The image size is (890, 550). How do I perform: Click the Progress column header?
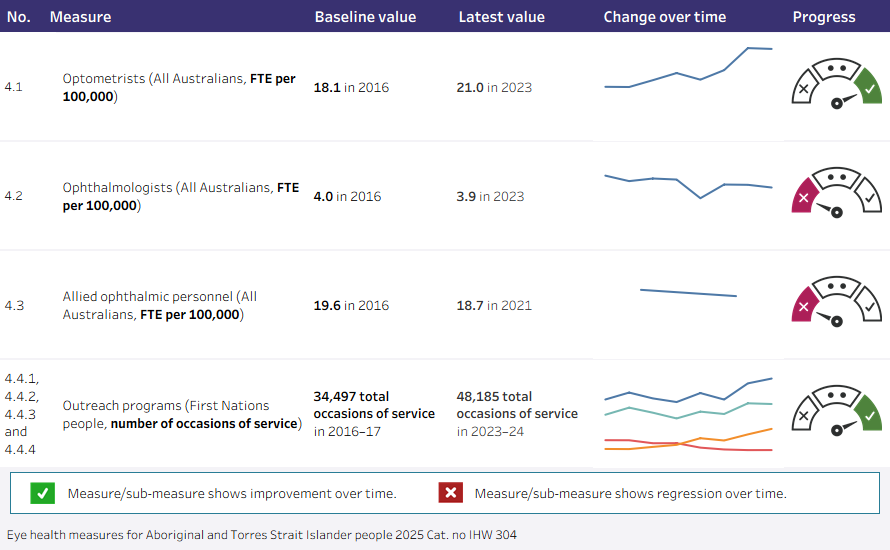pyautogui.click(x=824, y=17)
